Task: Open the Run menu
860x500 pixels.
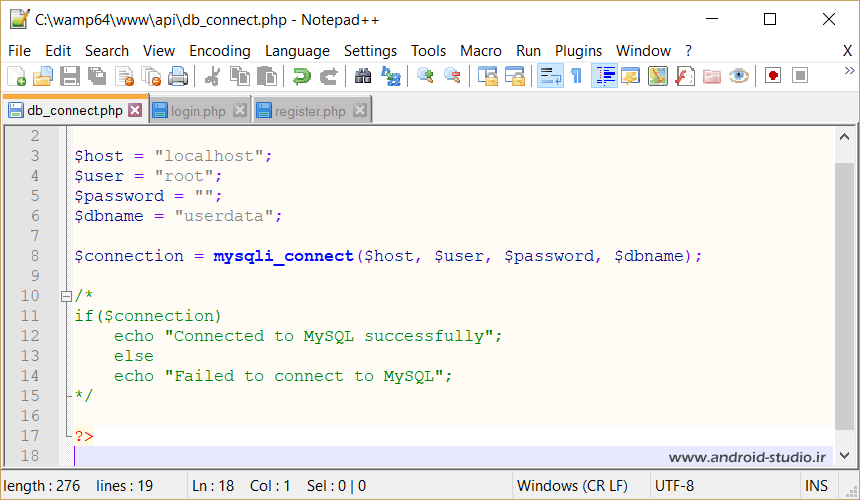Action: pos(528,51)
